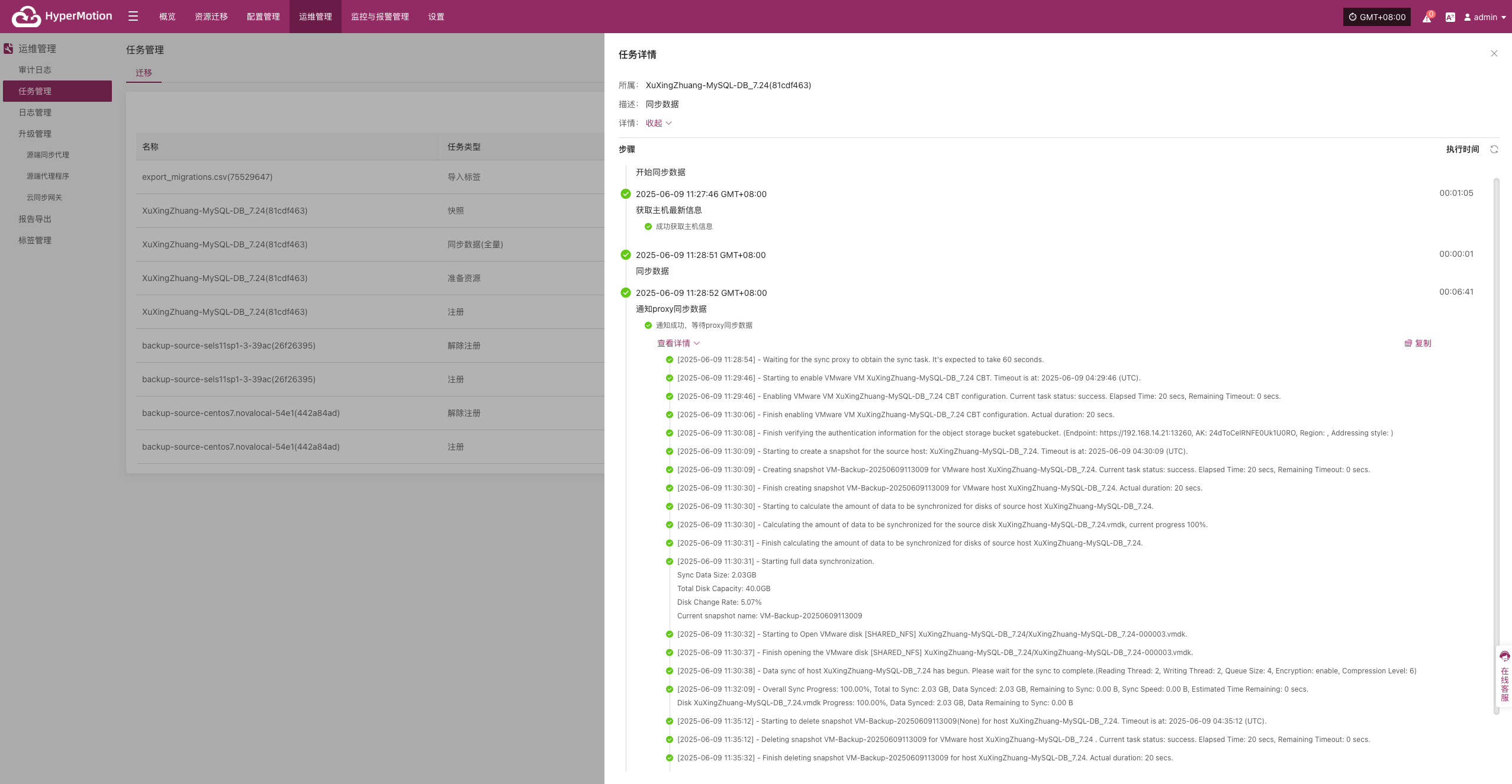The width and height of the screenshot is (1512, 784).
Task: Open the admin user dropdown
Action: [1485, 17]
